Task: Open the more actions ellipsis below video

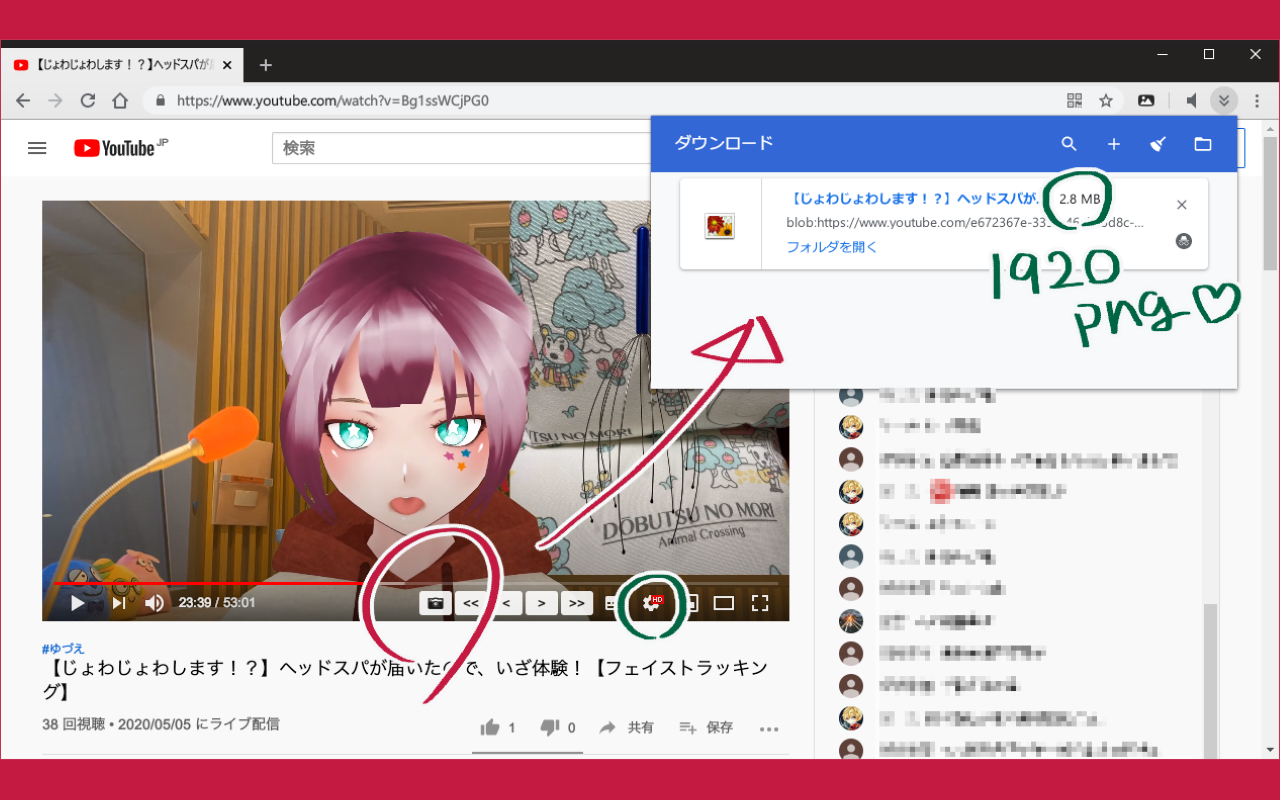Action: click(x=768, y=728)
